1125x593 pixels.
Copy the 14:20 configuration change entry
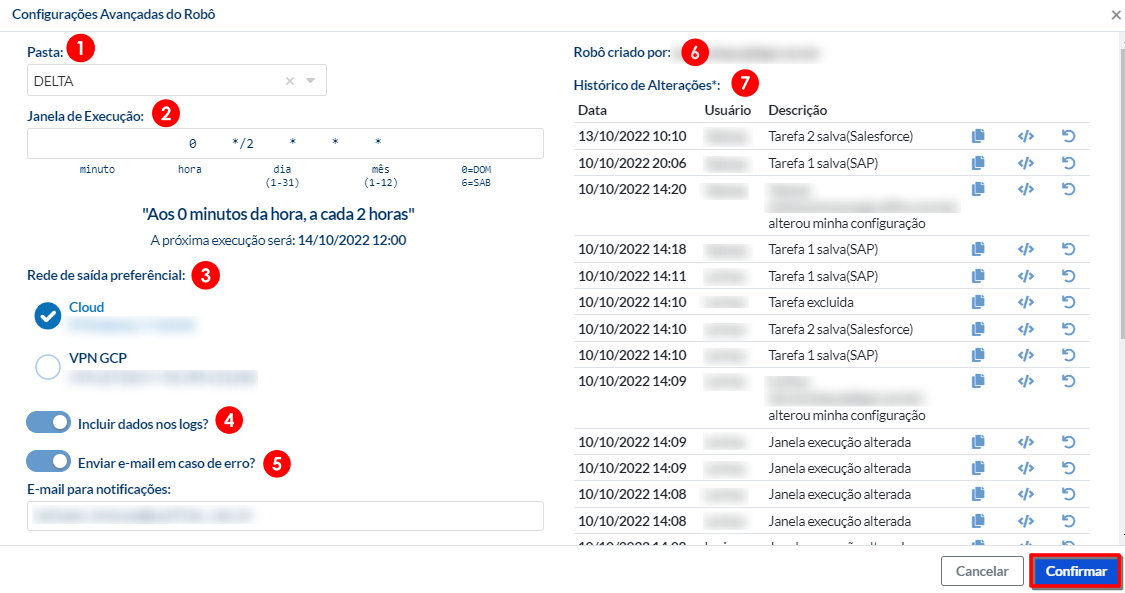pos(978,189)
